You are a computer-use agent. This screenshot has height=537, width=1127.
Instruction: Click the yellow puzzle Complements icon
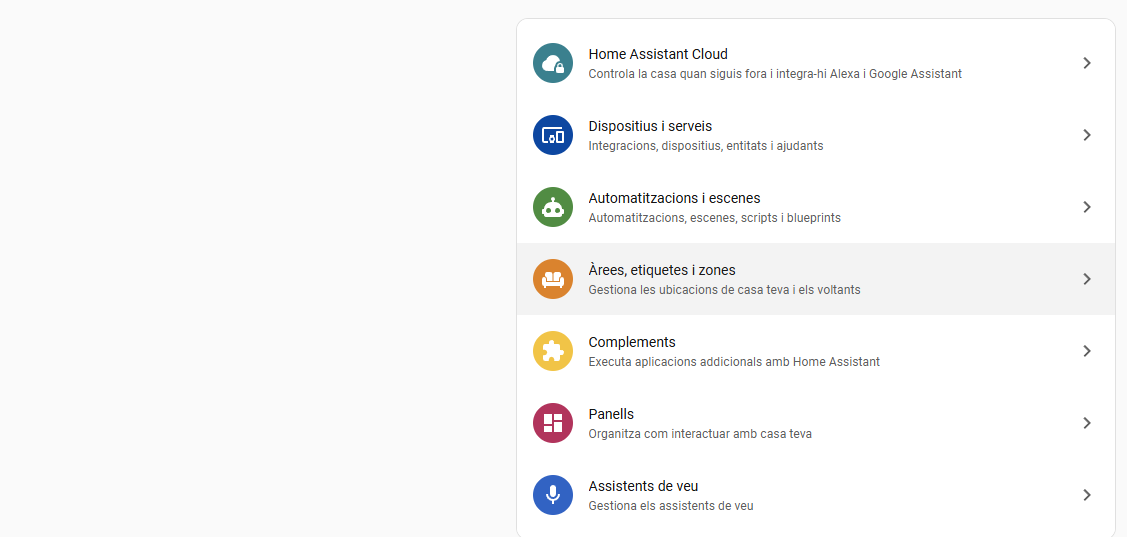pyautogui.click(x=553, y=351)
